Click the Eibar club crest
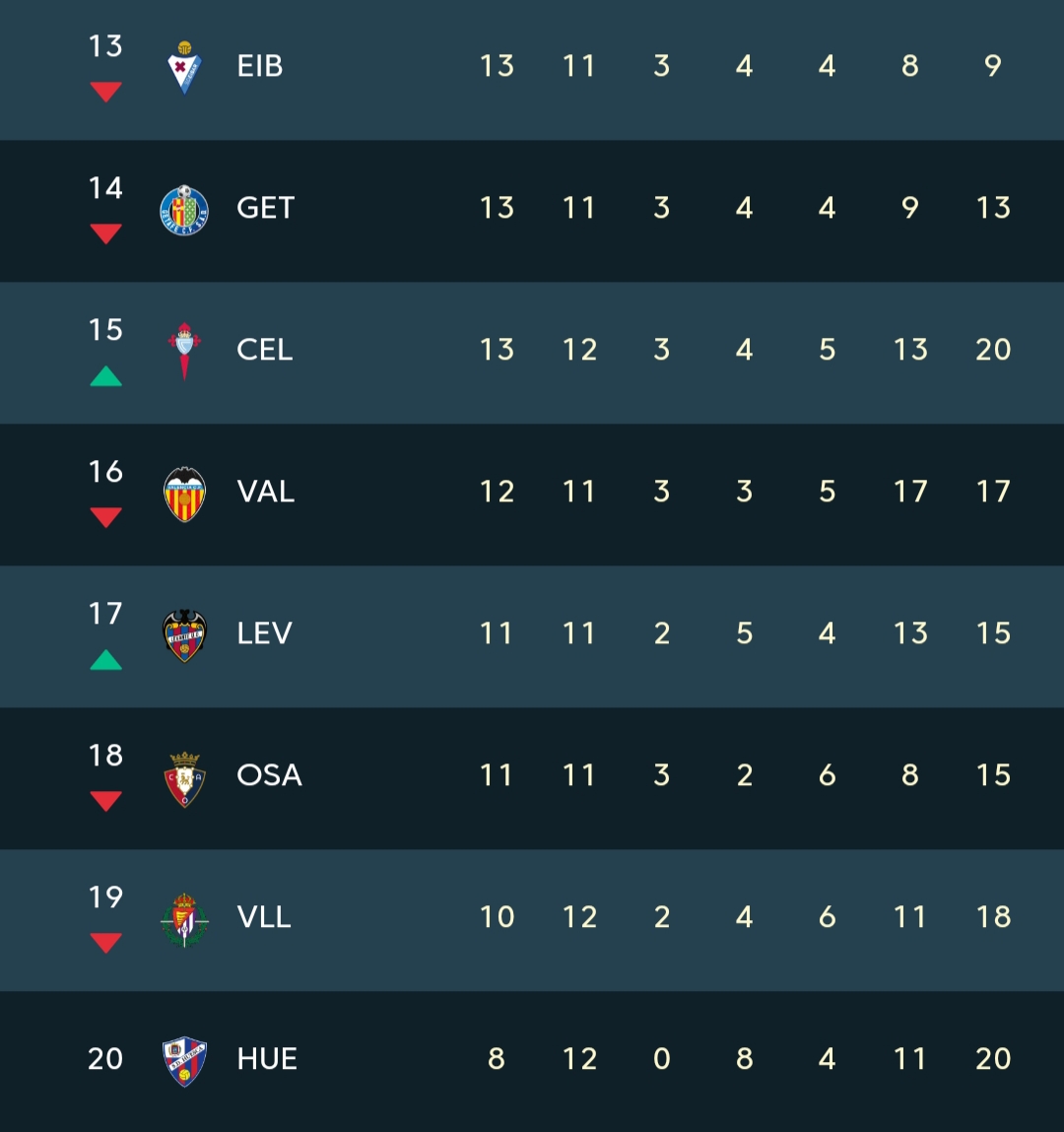 point(184,67)
